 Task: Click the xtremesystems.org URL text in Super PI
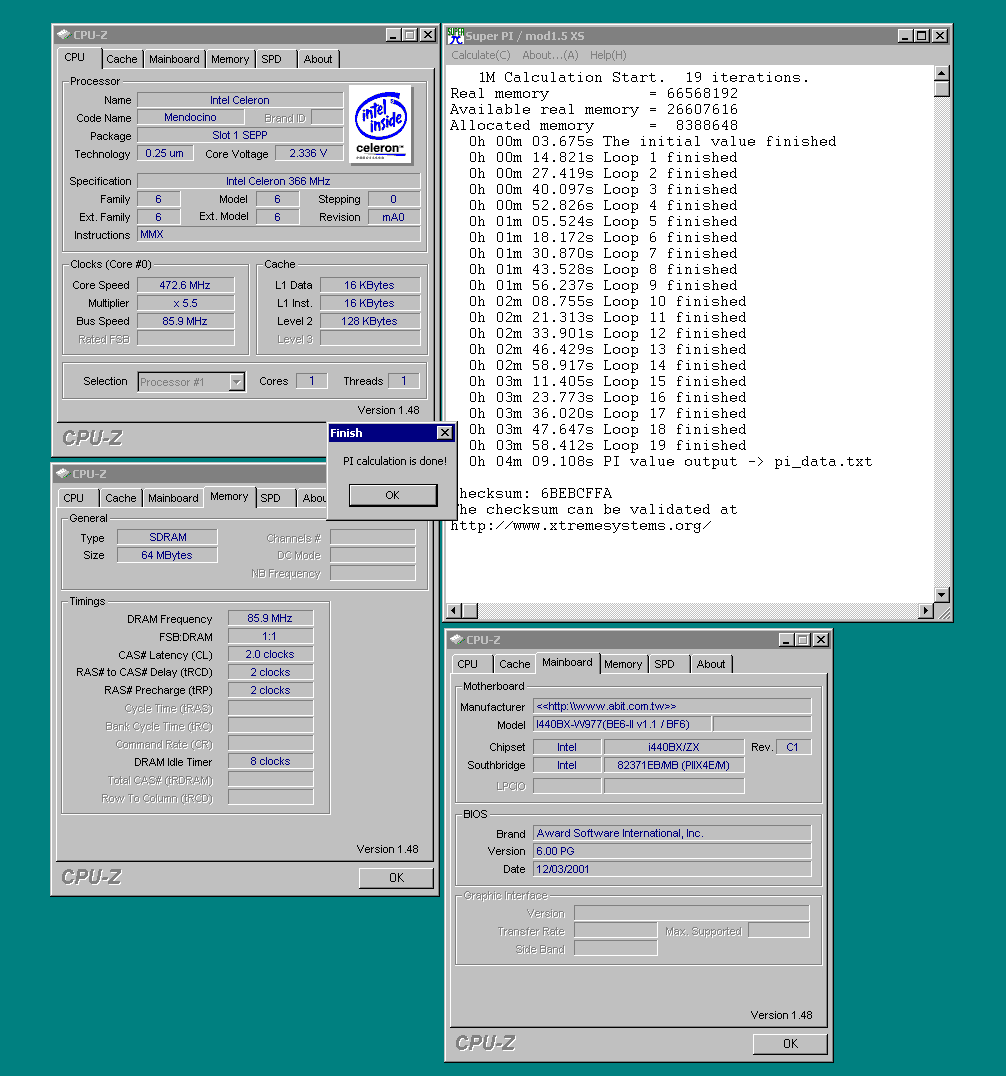(581, 526)
